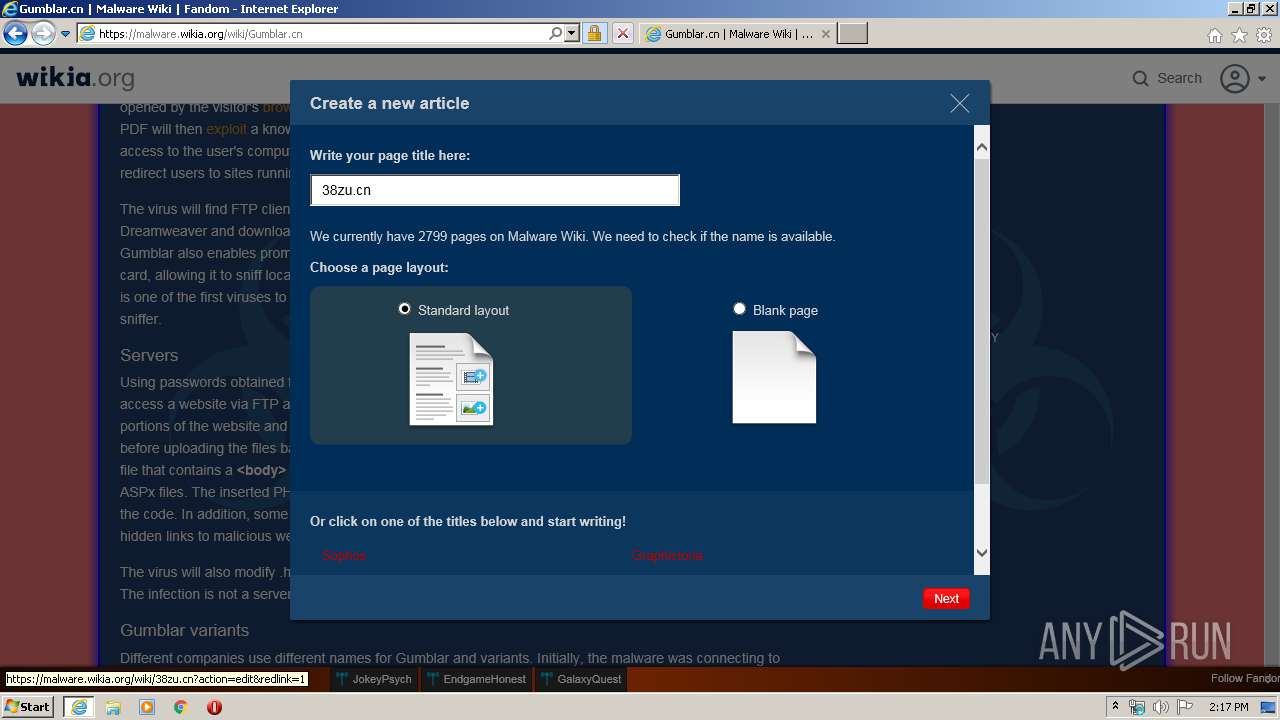Select the Standard layout radio button
1280x720 pixels.
pyautogui.click(x=404, y=309)
